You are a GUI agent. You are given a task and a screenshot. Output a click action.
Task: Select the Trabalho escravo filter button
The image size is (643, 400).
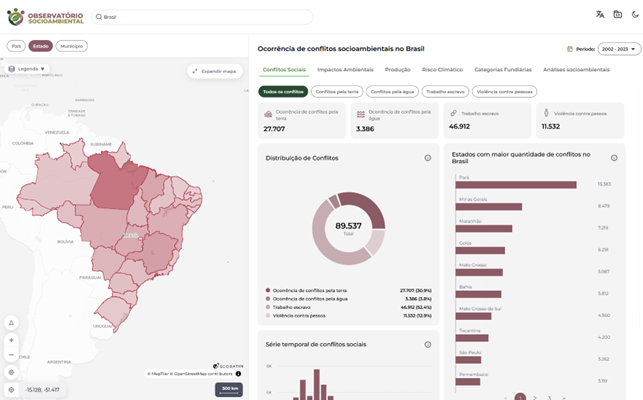[x=445, y=91]
